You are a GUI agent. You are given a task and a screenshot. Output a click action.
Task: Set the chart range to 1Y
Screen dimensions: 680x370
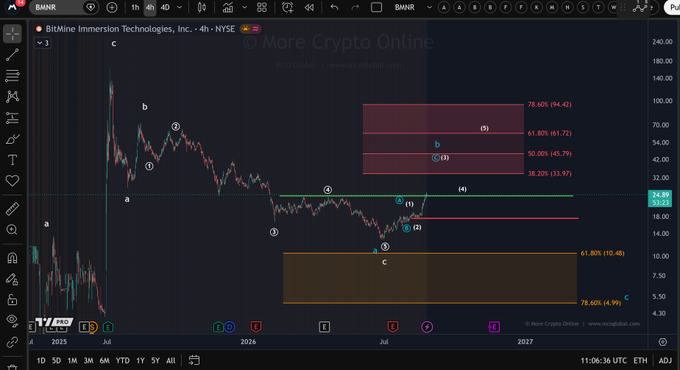click(141, 360)
